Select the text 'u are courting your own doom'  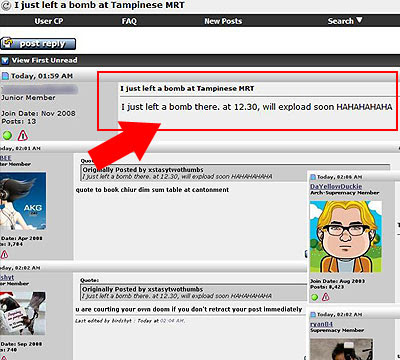point(123,309)
